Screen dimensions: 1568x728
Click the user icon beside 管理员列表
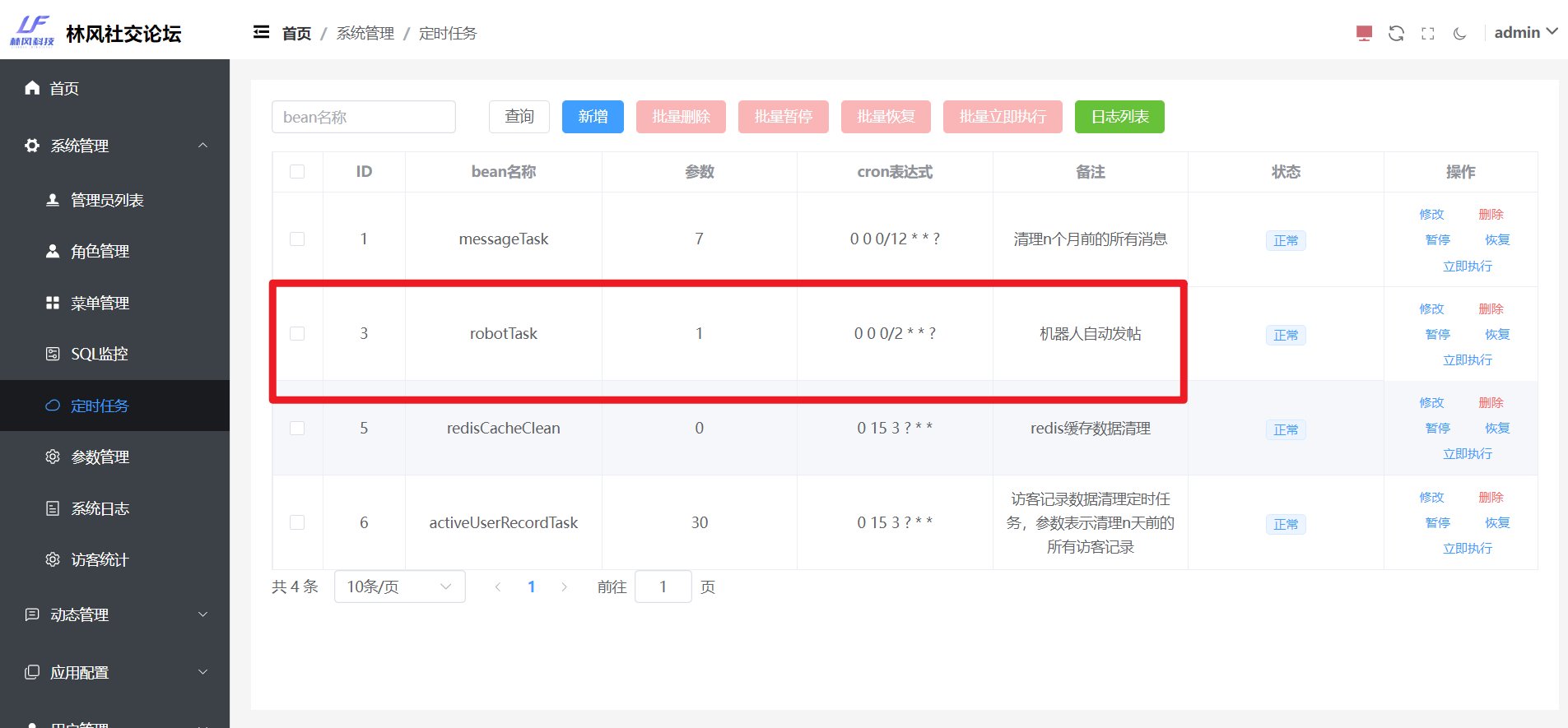click(53, 199)
